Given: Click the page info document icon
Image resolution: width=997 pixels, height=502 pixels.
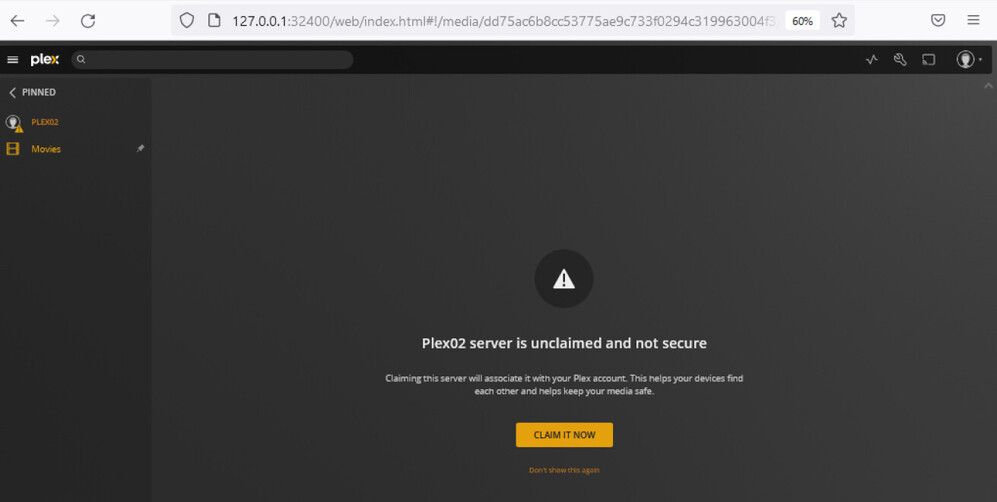Looking at the screenshot, I should [214, 20].
